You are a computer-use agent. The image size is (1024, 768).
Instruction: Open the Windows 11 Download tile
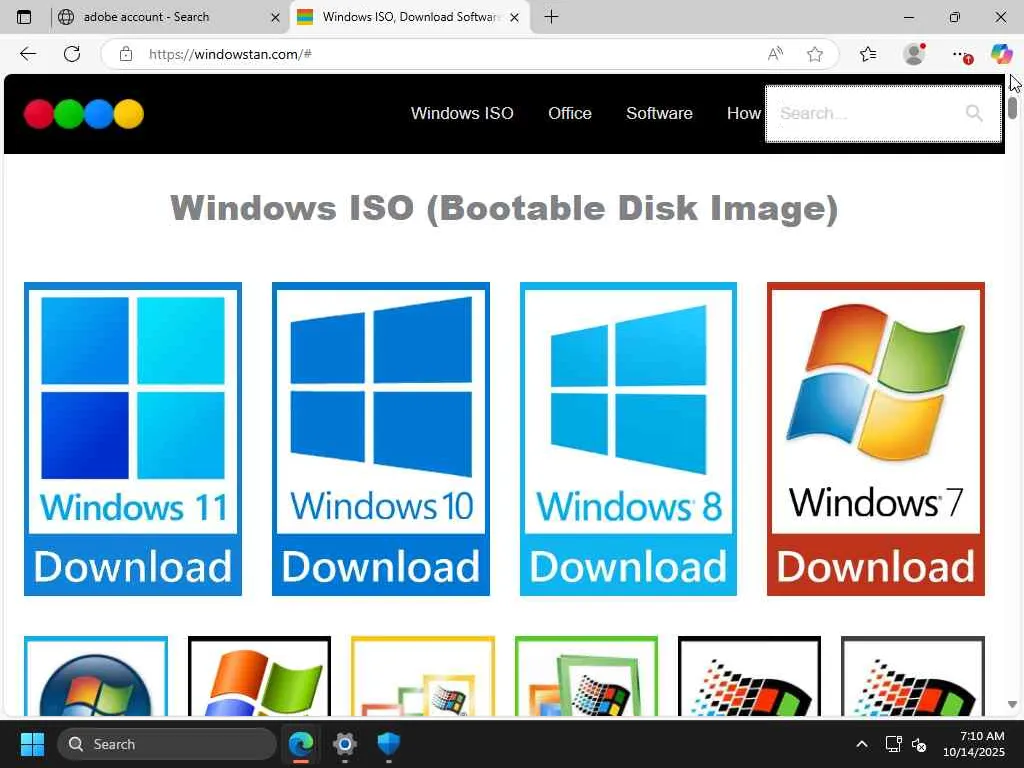point(133,439)
